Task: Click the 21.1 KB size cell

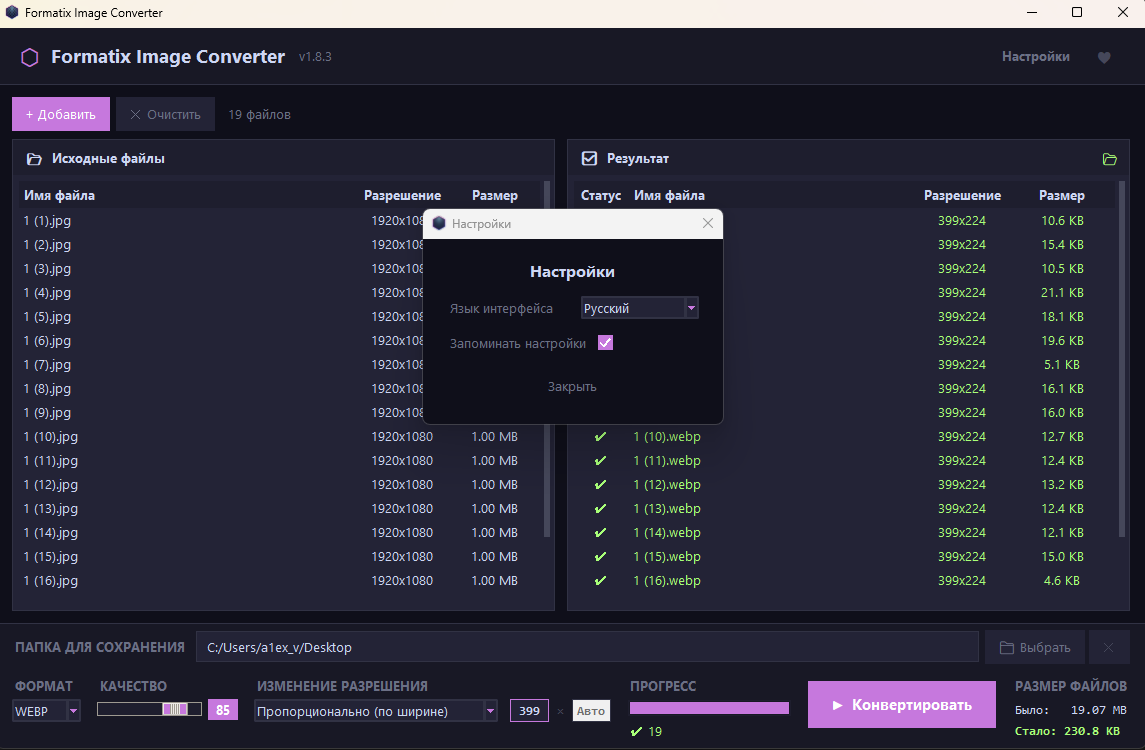Action: click(x=1062, y=293)
